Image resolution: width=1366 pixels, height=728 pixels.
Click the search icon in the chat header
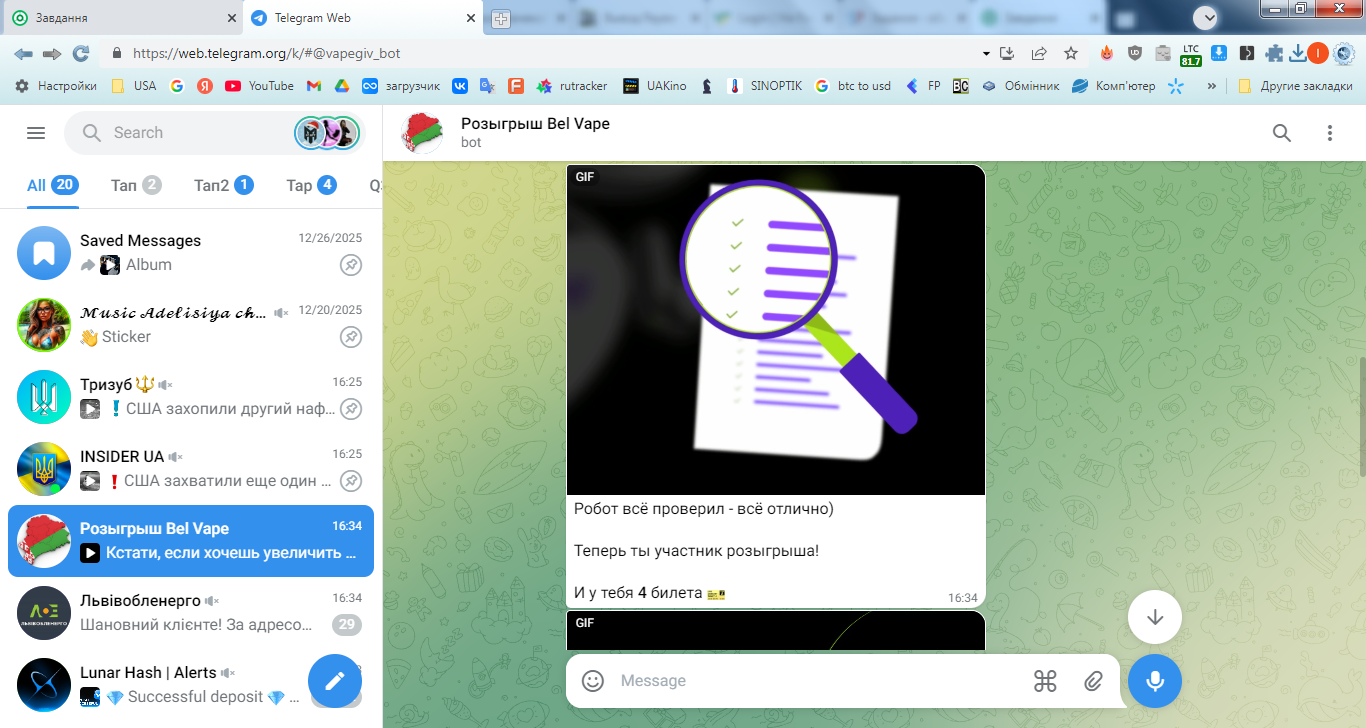coord(1282,133)
